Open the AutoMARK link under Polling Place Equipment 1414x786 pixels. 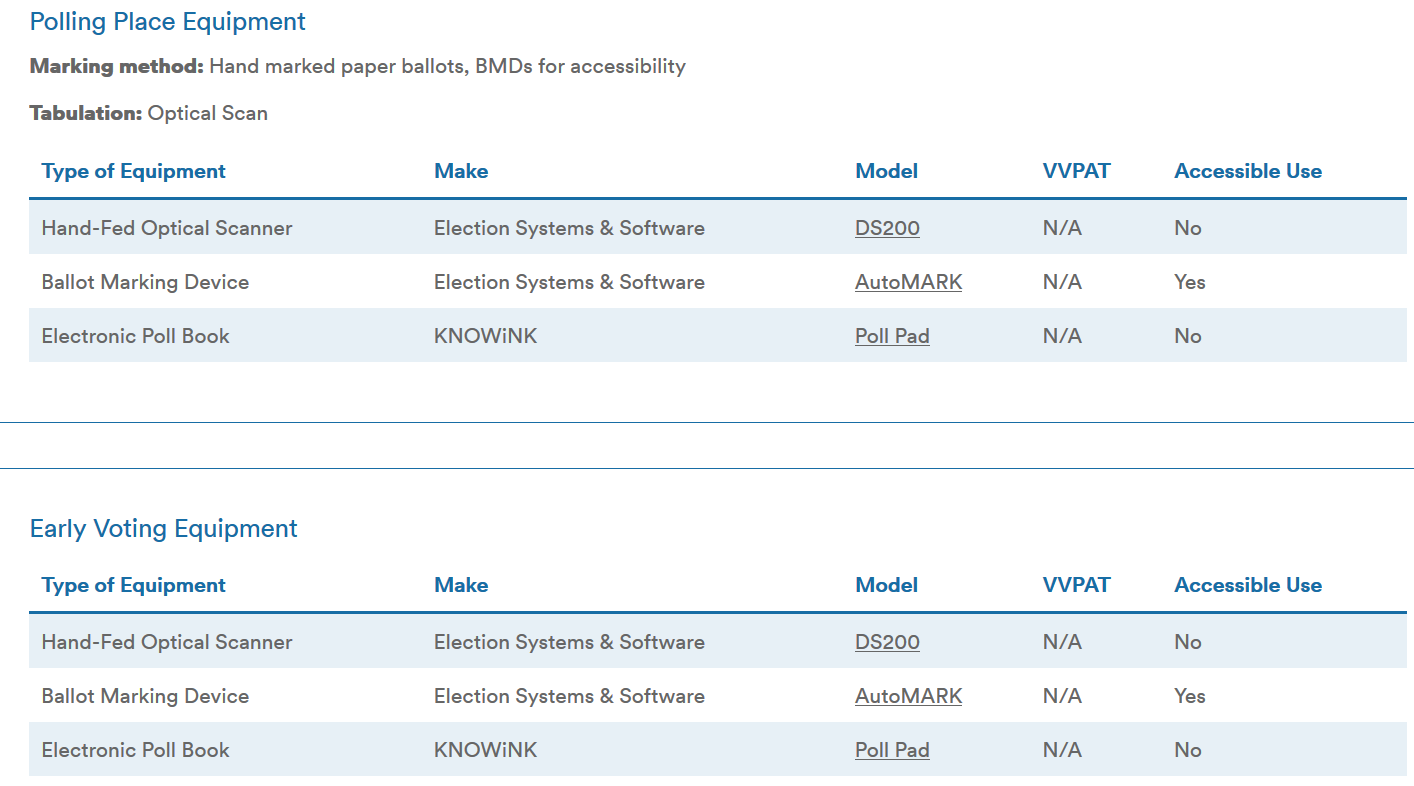tap(908, 282)
